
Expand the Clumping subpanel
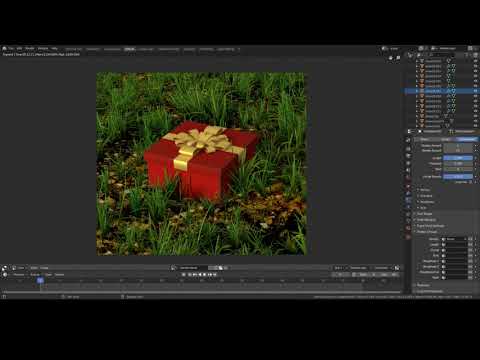pyautogui.click(x=425, y=196)
